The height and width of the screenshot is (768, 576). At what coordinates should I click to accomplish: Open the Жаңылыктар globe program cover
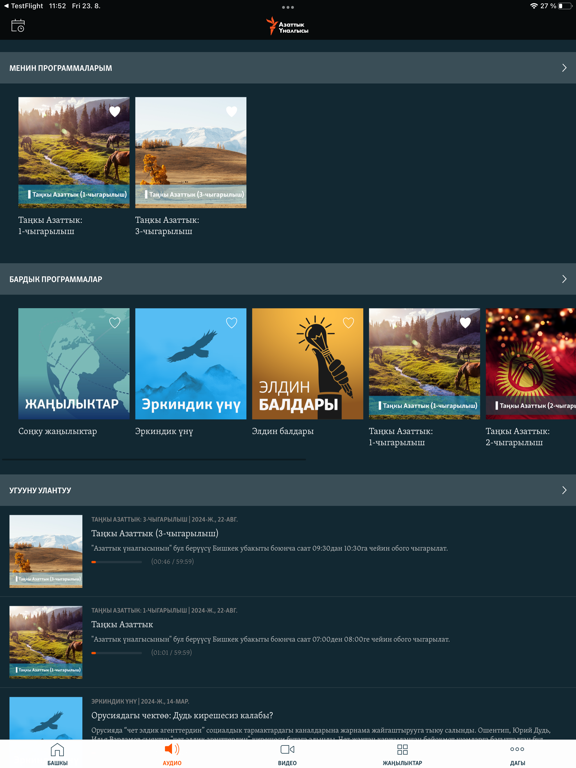(x=74, y=363)
